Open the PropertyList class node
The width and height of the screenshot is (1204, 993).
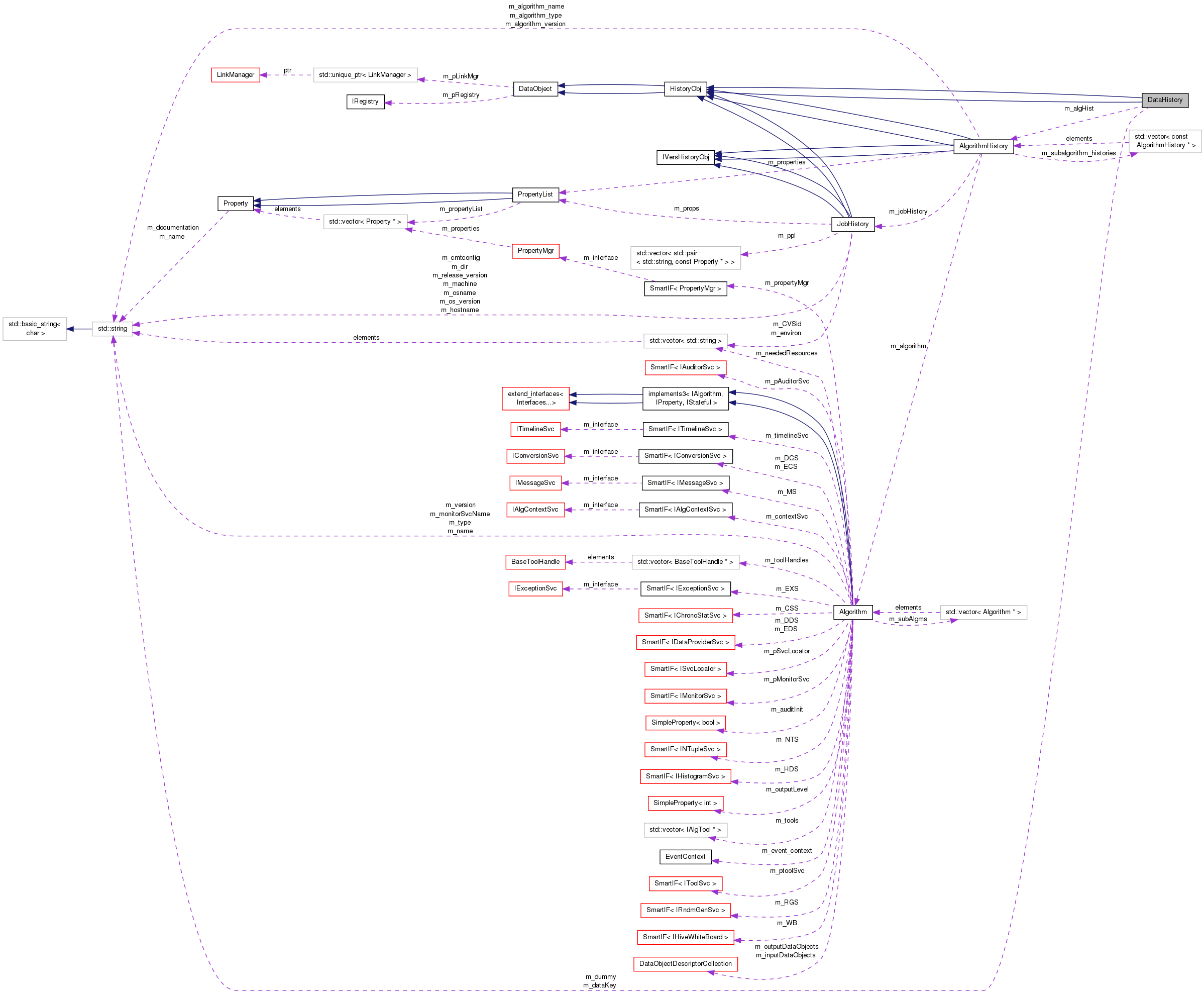(x=535, y=194)
